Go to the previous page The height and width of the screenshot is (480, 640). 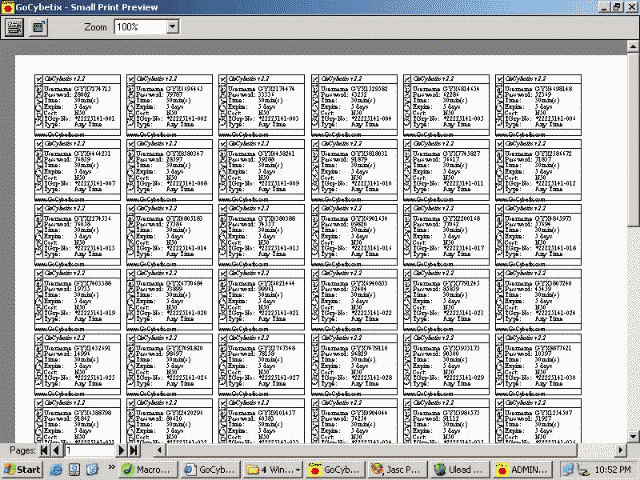tap(56, 451)
